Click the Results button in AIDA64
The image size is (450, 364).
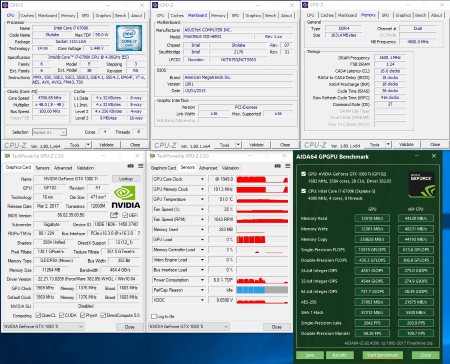[x=339, y=355]
